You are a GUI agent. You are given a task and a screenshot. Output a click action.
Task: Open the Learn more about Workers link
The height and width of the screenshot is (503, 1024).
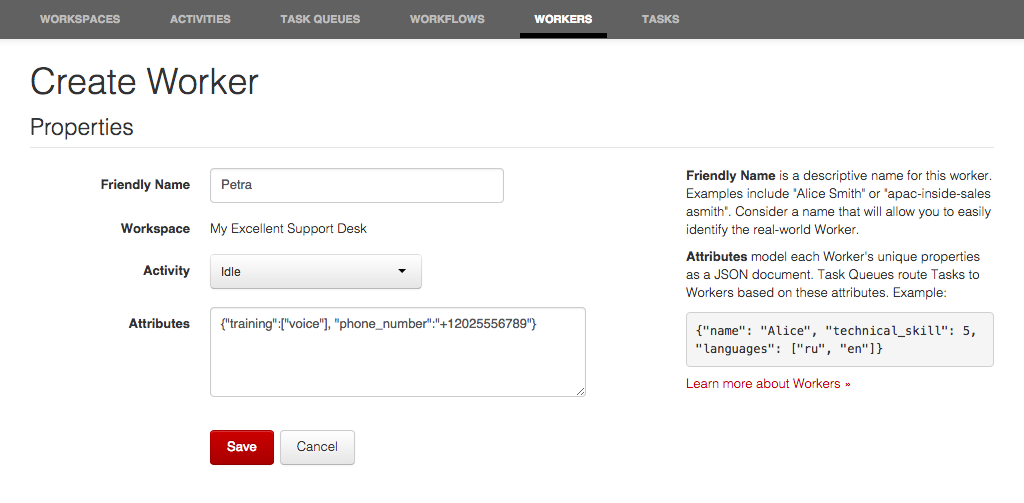coord(767,384)
